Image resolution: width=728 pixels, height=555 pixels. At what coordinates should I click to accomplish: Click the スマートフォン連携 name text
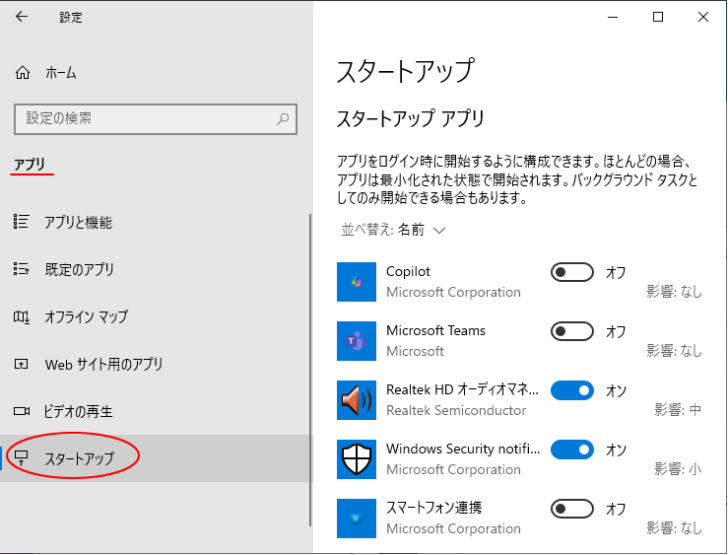[x=434, y=508]
